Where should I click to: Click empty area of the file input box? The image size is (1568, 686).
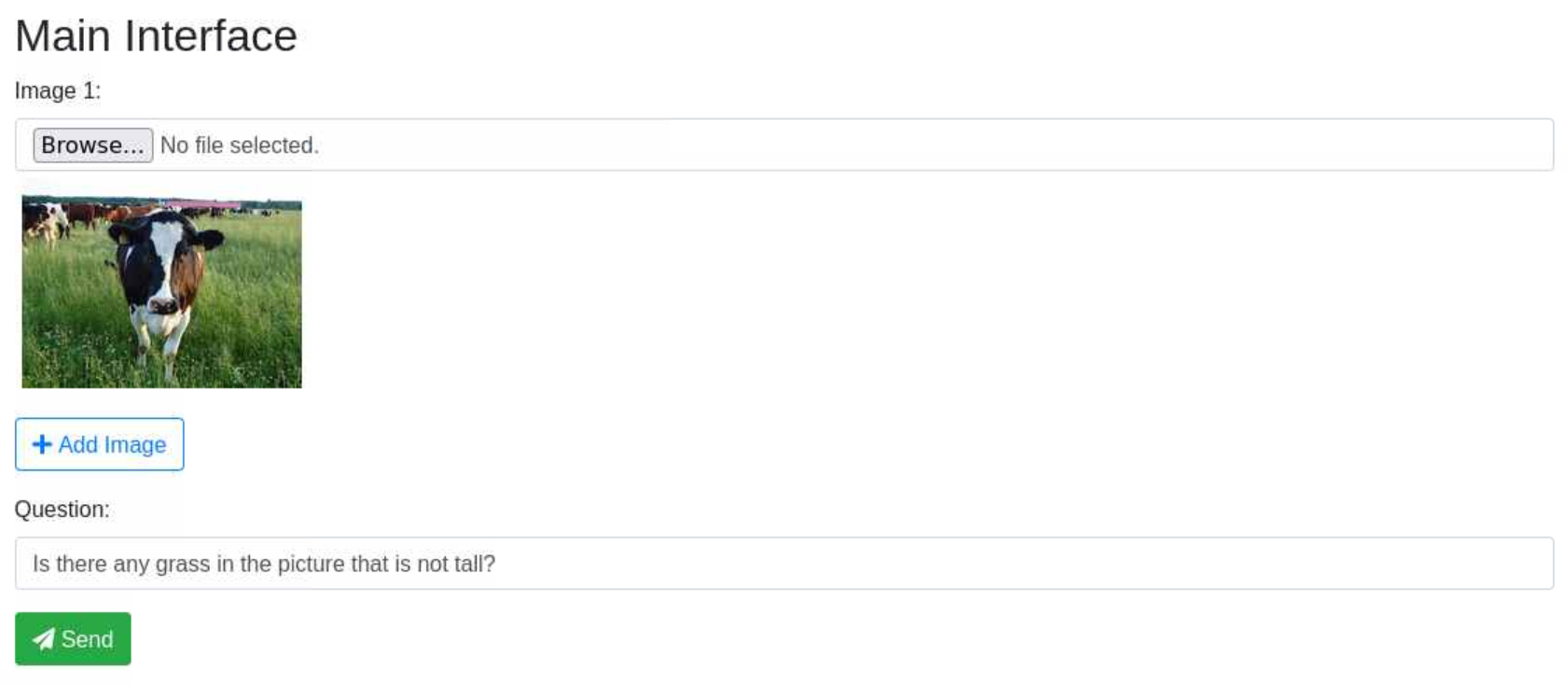point(933,146)
